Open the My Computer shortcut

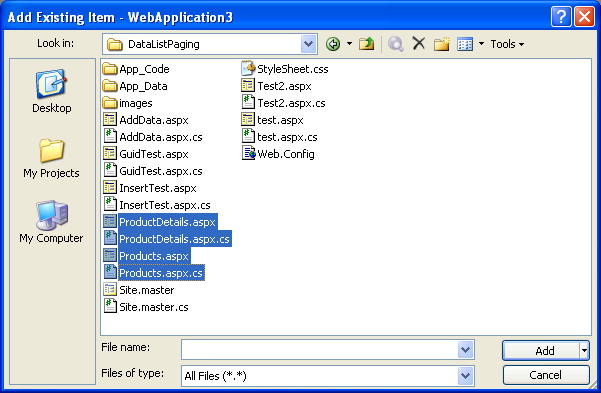[x=51, y=222]
